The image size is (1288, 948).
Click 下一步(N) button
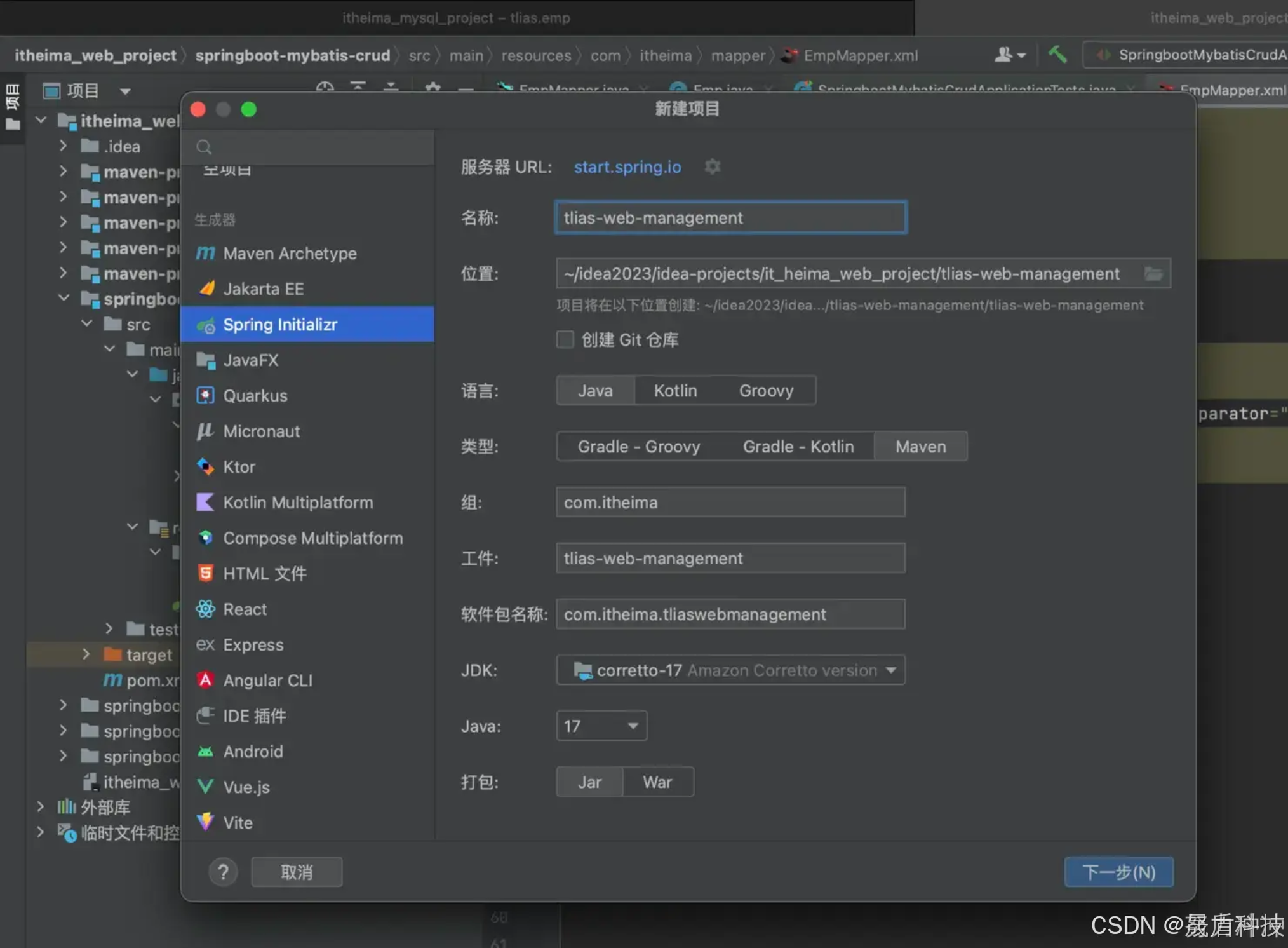[1118, 872]
